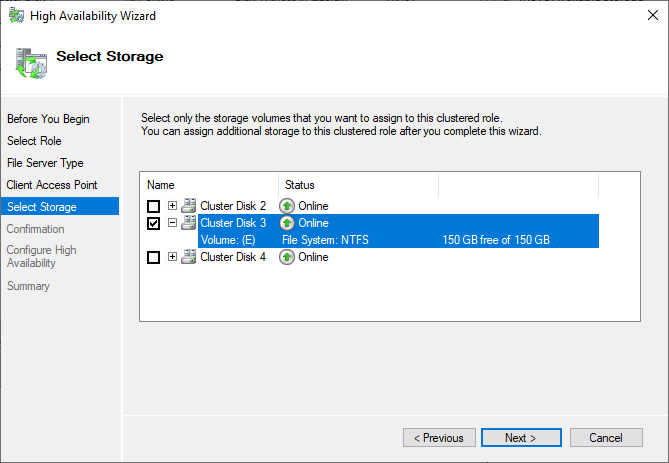Screen dimensions: 669x463
Task: Click the Previous button
Action: click(x=439, y=438)
